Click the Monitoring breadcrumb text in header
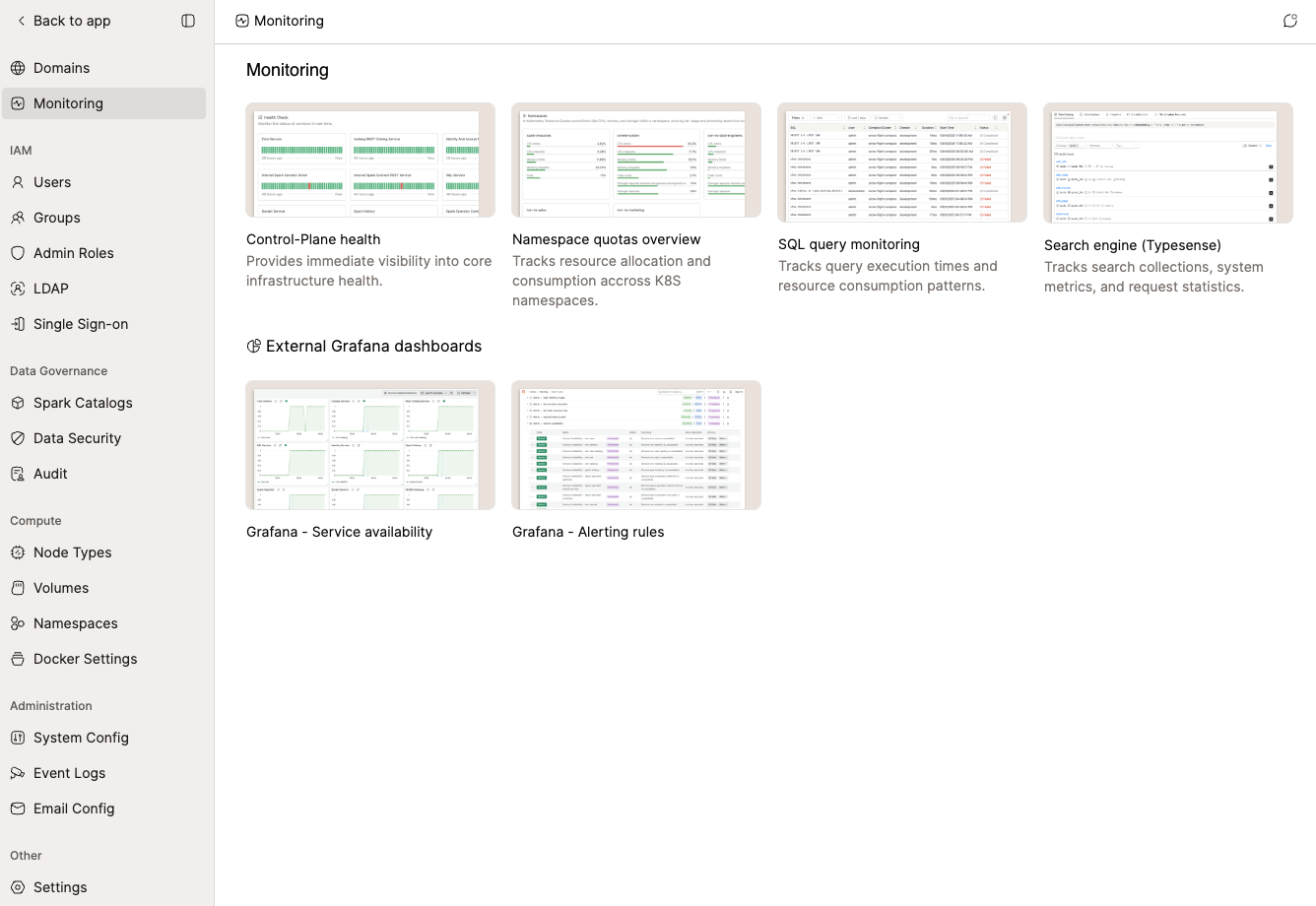The width and height of the screenshot is (1316, 906). [289, 21]
